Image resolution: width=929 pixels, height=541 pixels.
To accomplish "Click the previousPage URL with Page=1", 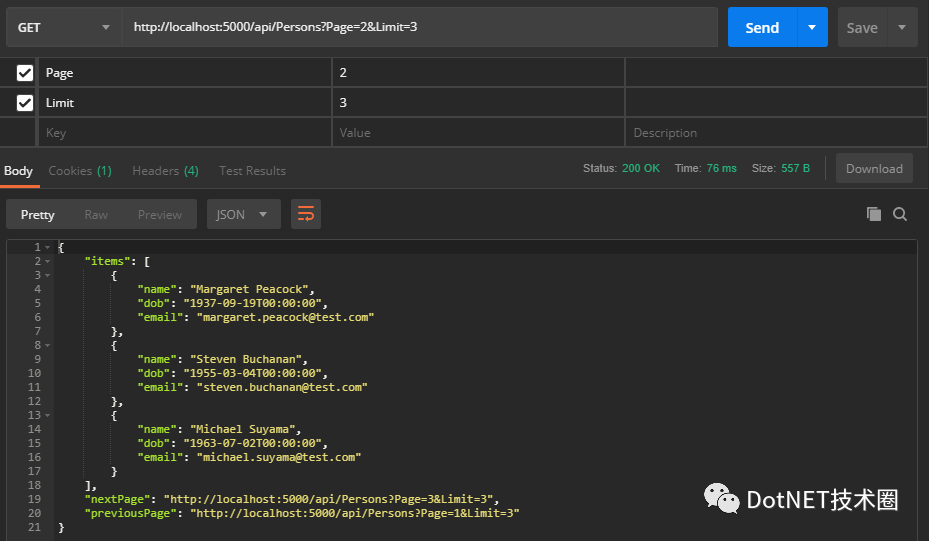I will [x=354, y=513].
